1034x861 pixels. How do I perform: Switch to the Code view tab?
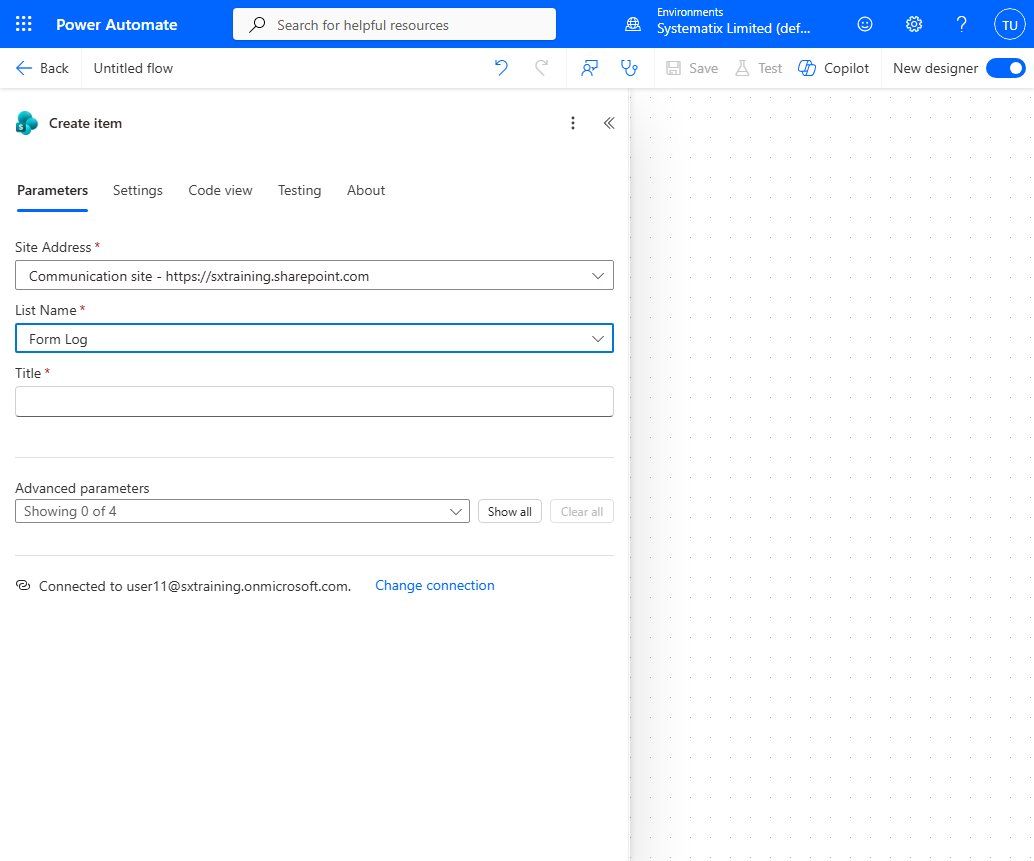pyautogui.click(x=220, y=191)
